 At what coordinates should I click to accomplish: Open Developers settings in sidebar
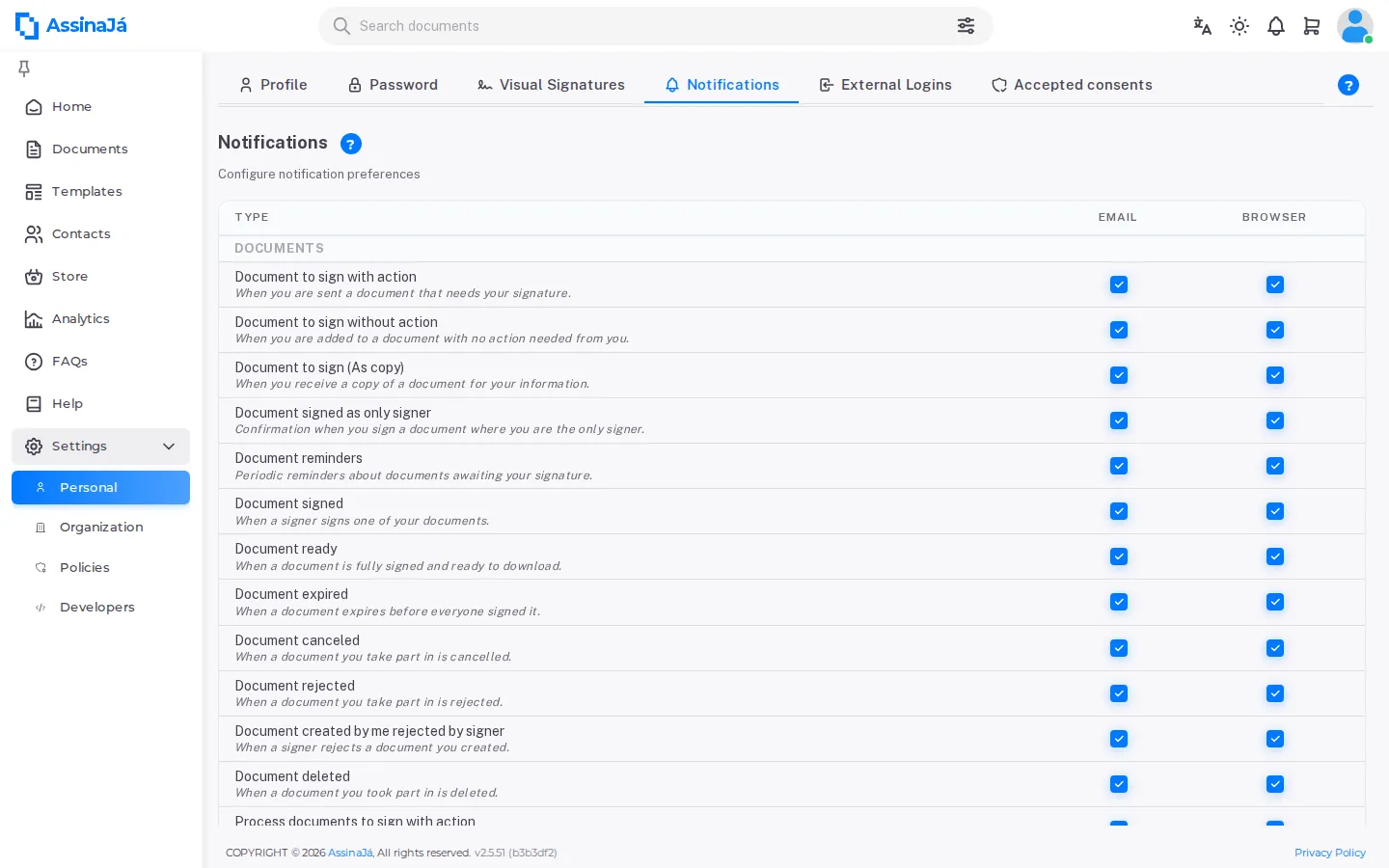[x=100, y=608]
